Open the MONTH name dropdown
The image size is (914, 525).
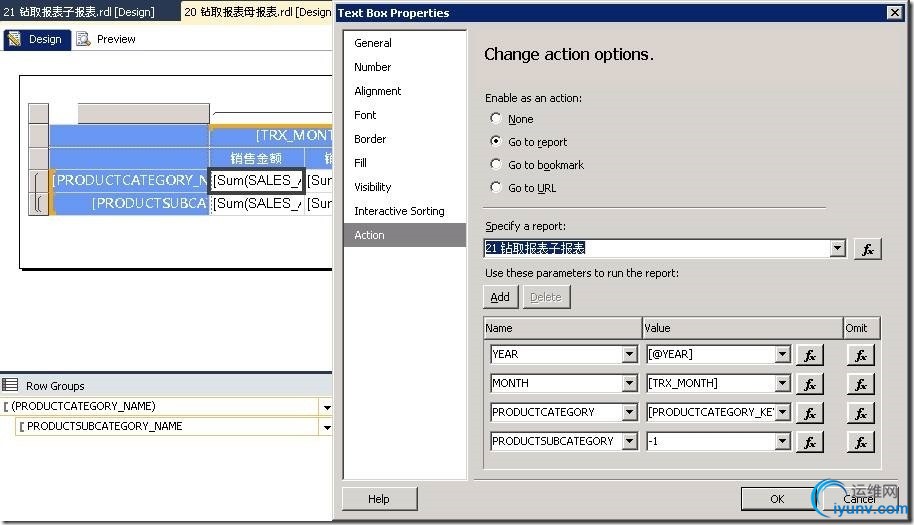coord(630,383)
